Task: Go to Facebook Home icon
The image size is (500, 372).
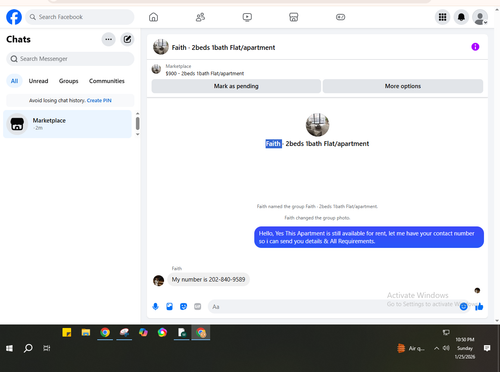Action: click(x=153, y=17)
